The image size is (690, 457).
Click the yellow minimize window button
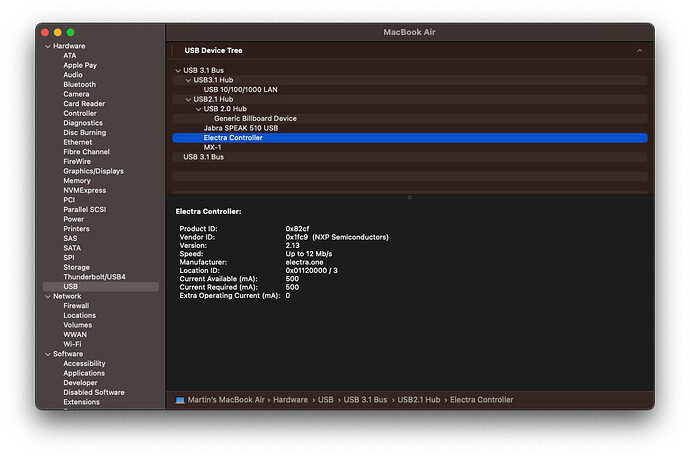click(x=58, y=33)
